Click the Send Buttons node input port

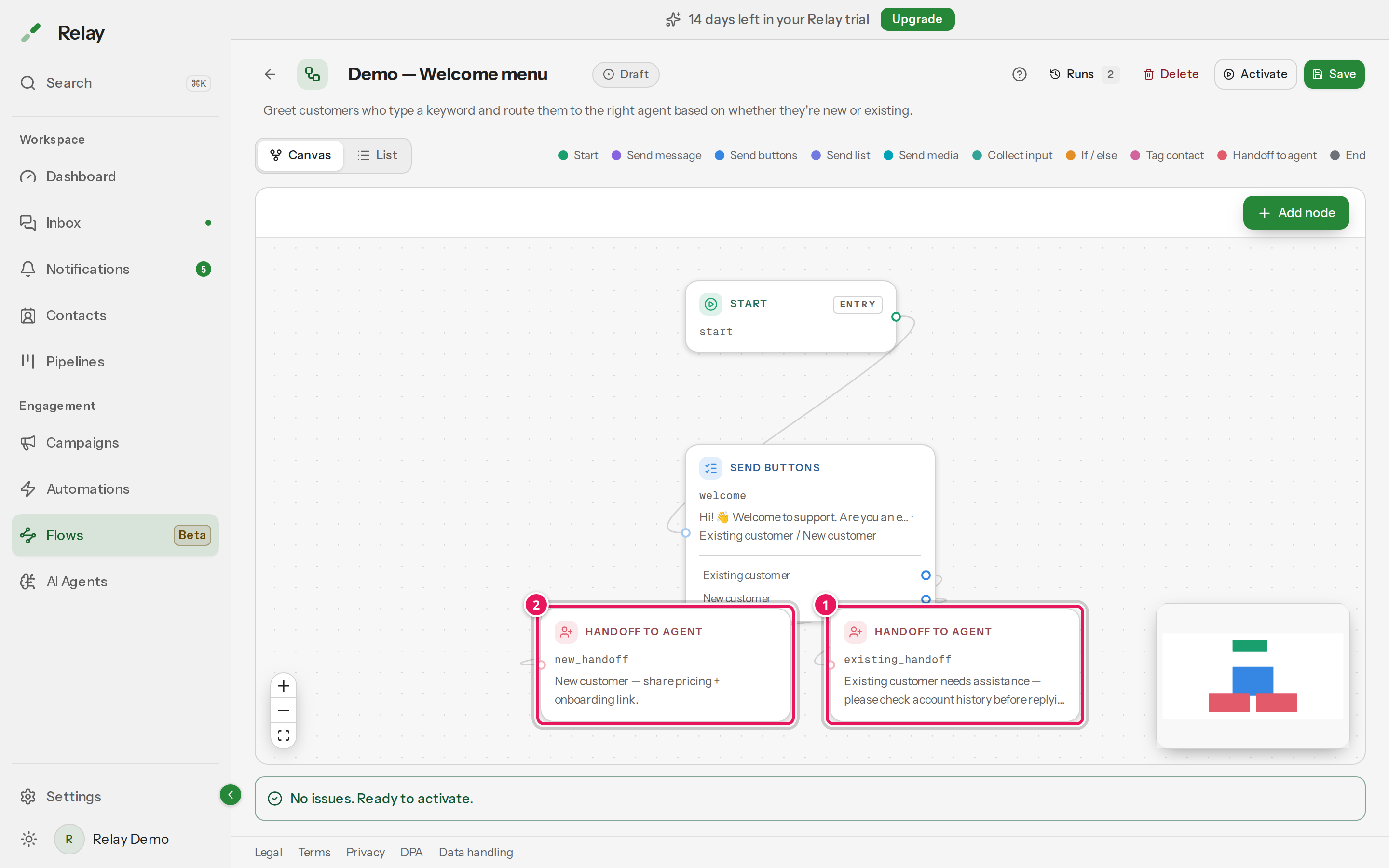(686, 533)
